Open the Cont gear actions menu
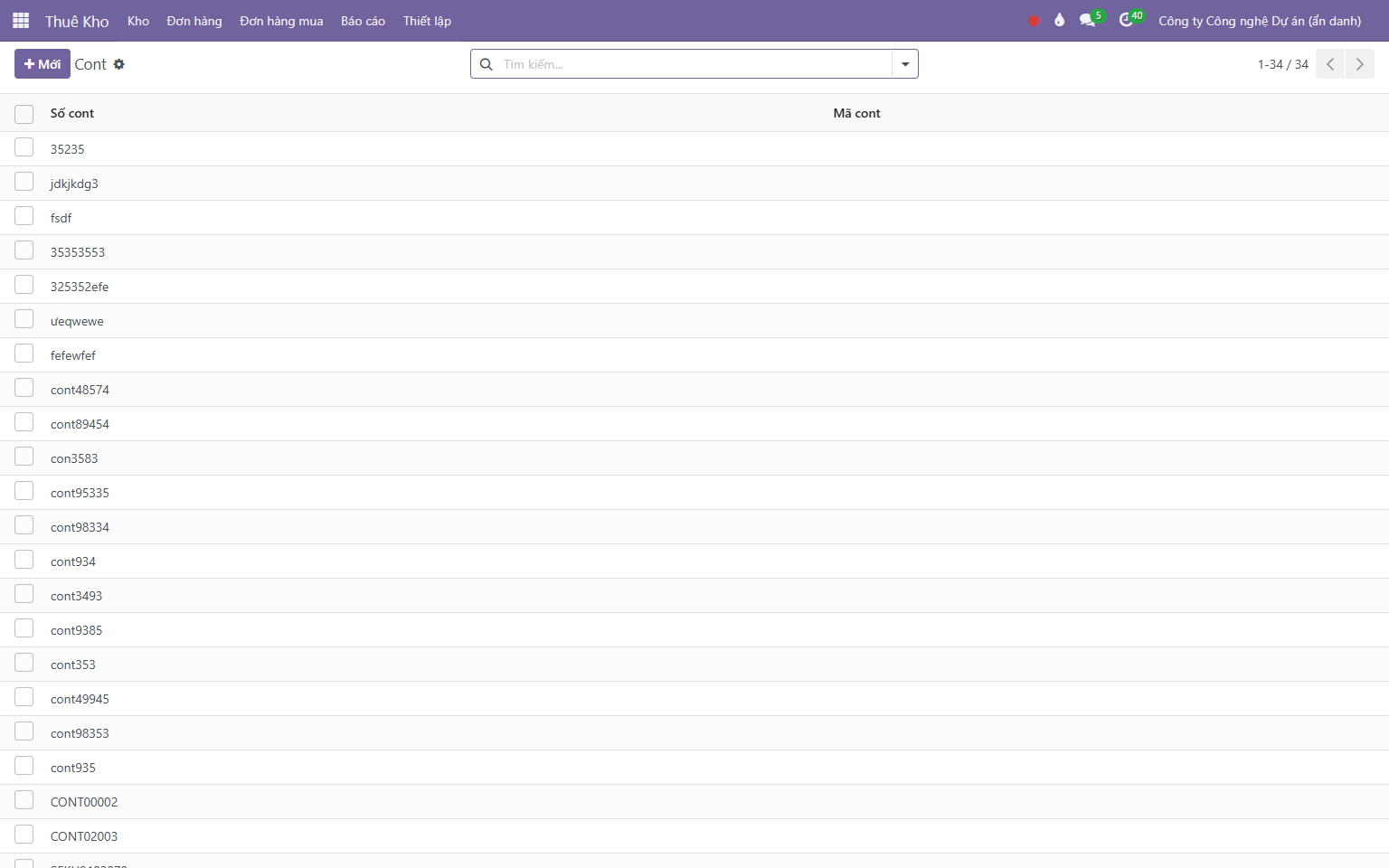Screen dimensions: 1389x868 119,64
